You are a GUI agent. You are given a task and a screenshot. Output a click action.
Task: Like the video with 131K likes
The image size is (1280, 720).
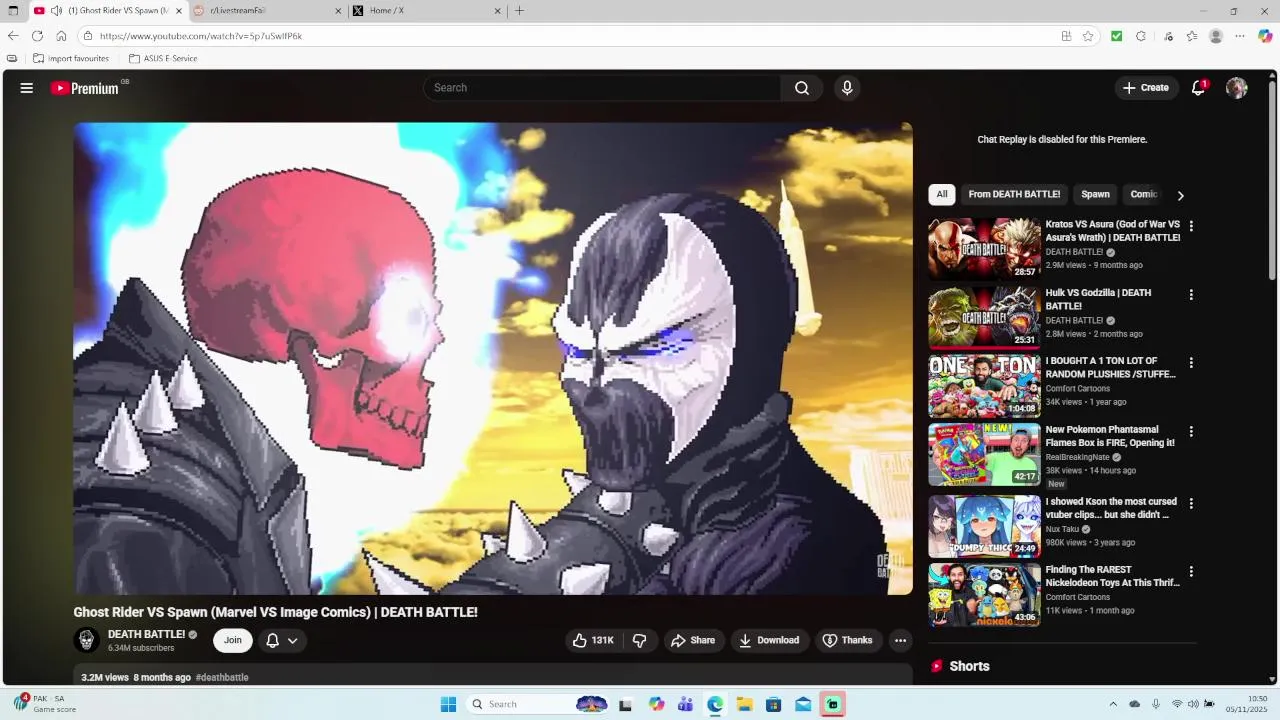coord(592,640)
